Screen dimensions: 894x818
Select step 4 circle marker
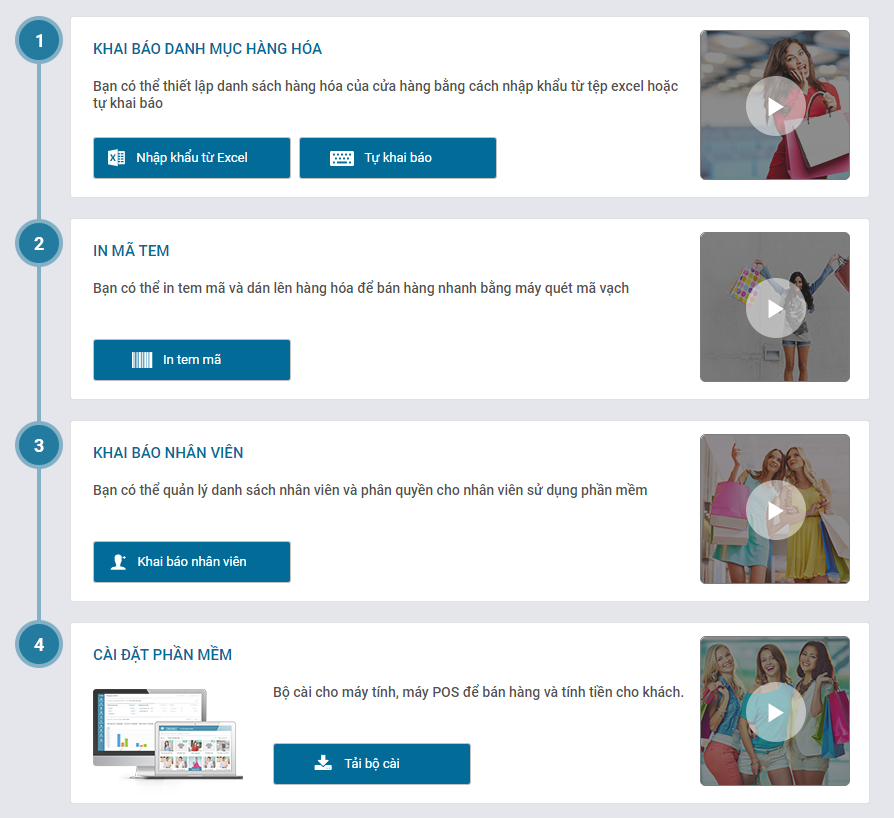point(39,644)
